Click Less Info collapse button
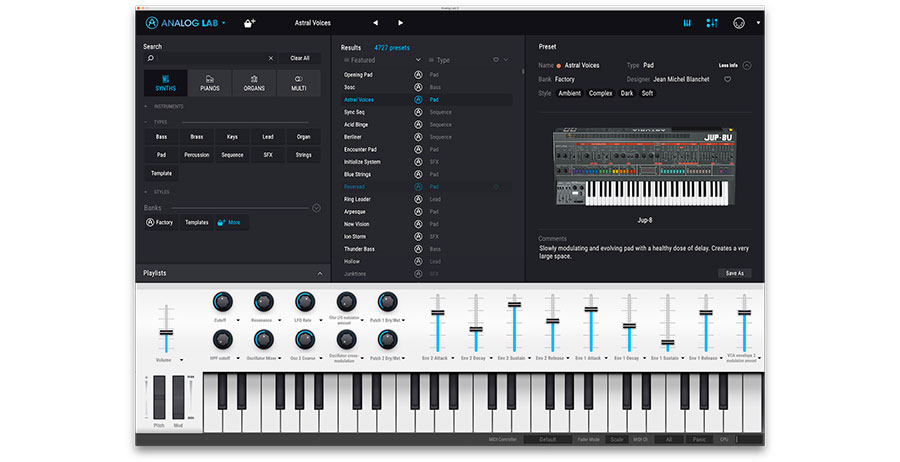900x462 pixels. [x=734, y=65]
